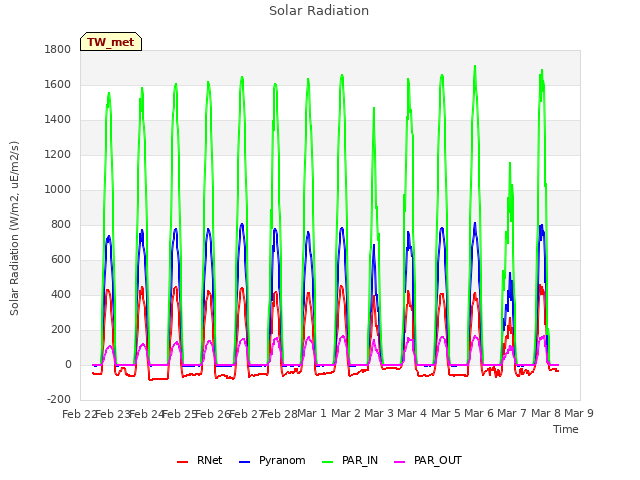Select the Solar Radiation chart title
Viewport: 640px width, 480px height.
(319, 11)
